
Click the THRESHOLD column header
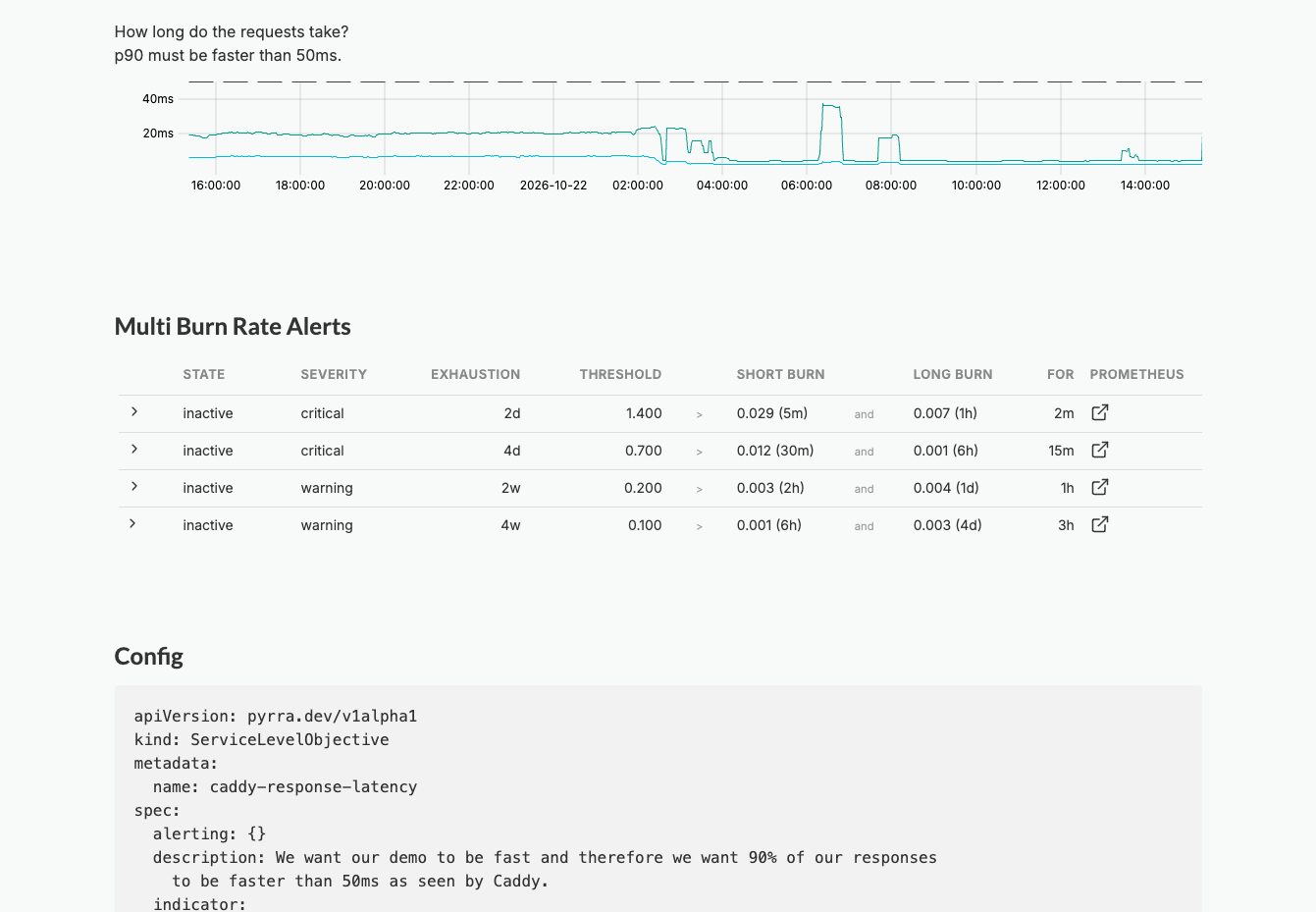tap(620, 374)
